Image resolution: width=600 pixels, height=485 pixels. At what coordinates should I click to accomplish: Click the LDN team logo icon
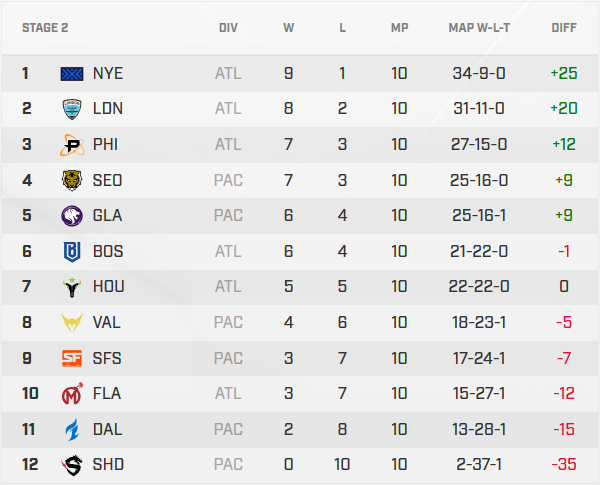pos(73,109)
